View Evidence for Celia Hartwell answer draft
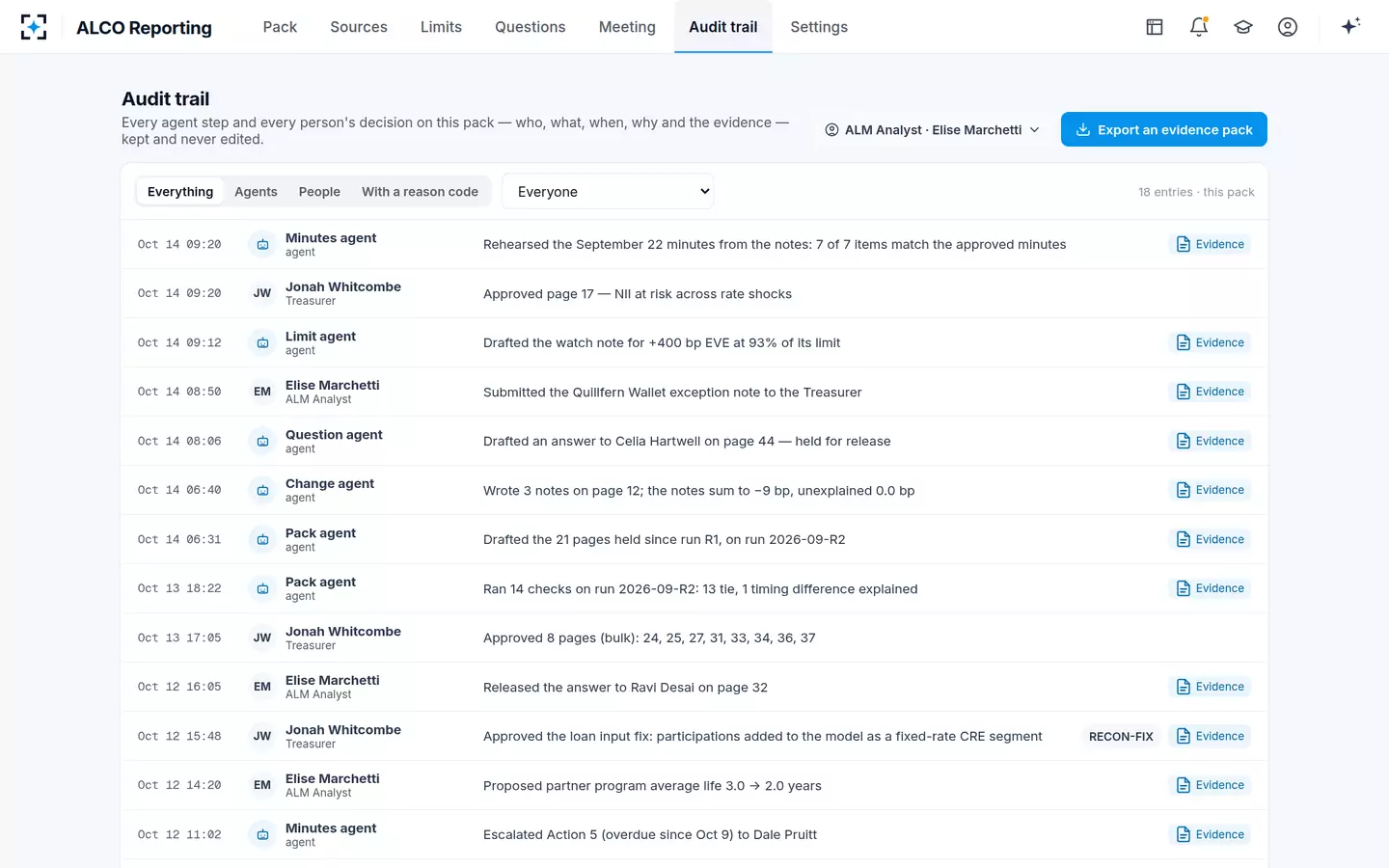Viewport: 1389px width, 868px height. coord(1210,442)
